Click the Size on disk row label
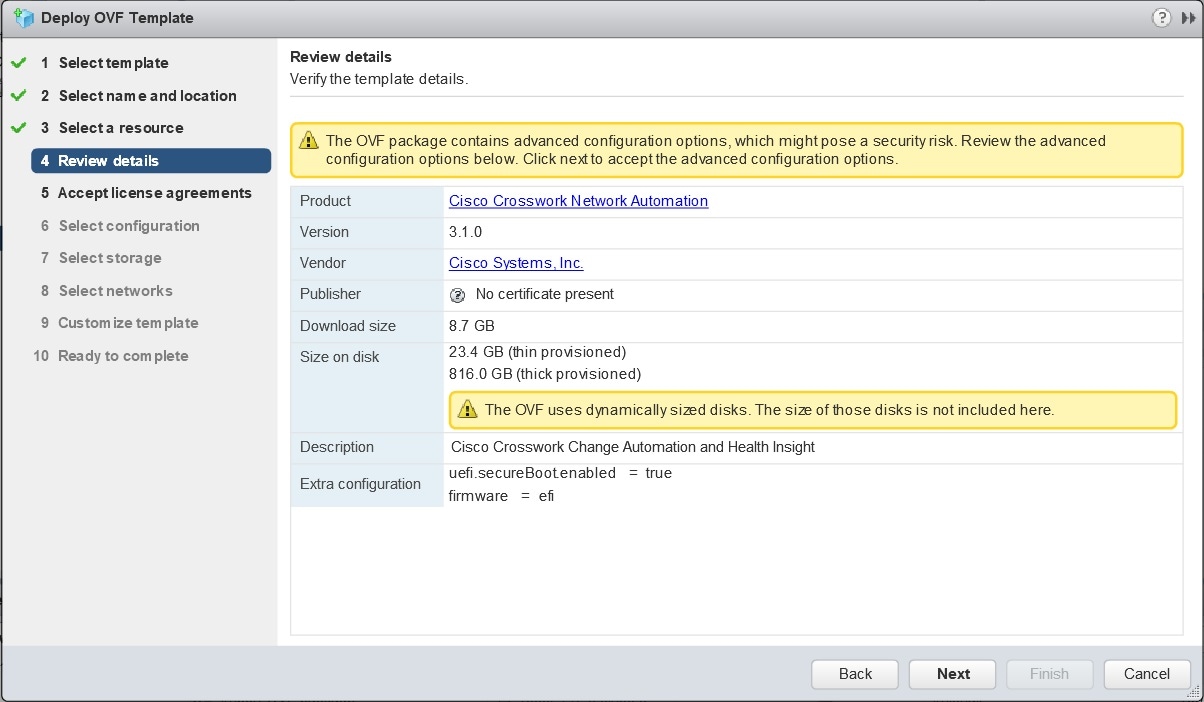 point(340,357)
